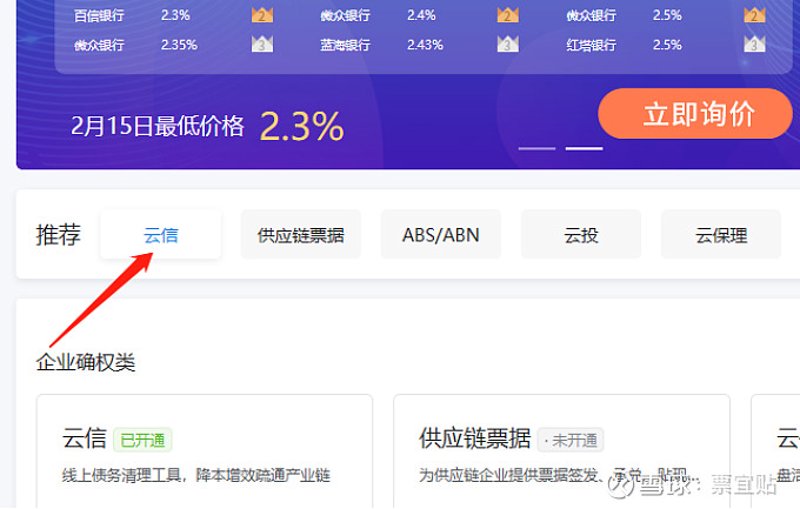Viewport: 800px width, 509px height.
Task: Click the 2.35% rate value
Action: [179, 45]
